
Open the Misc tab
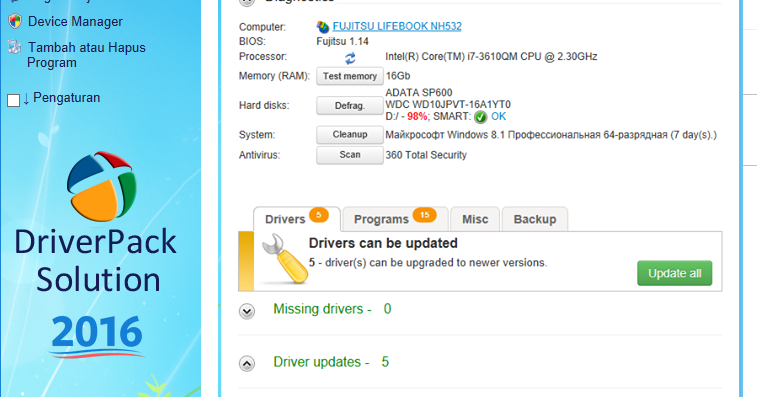[x=475, y=219]
